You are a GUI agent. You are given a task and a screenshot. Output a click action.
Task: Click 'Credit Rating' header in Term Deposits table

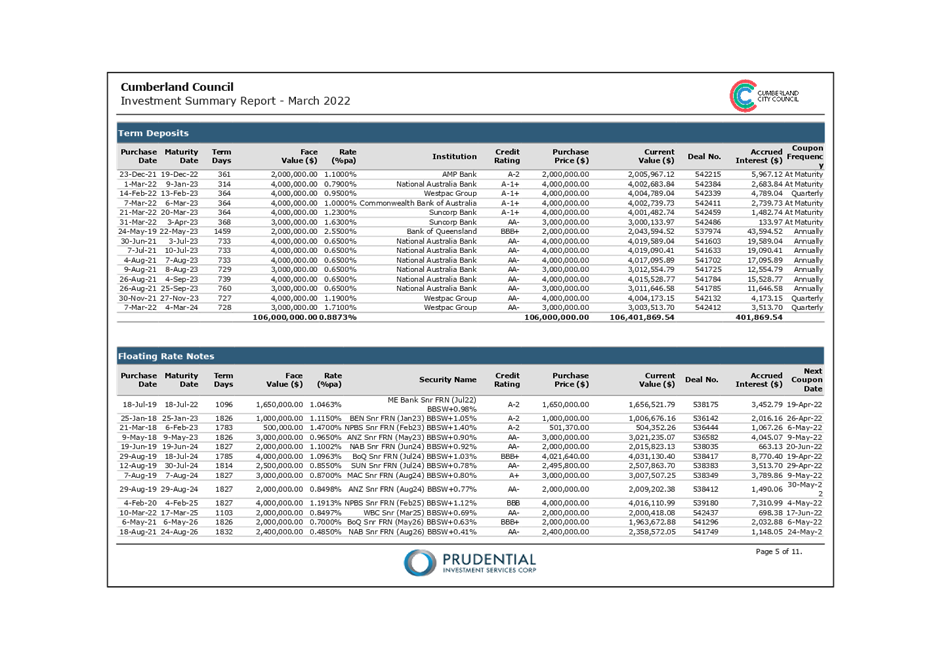pyautogui.click(x=507, y=157)
